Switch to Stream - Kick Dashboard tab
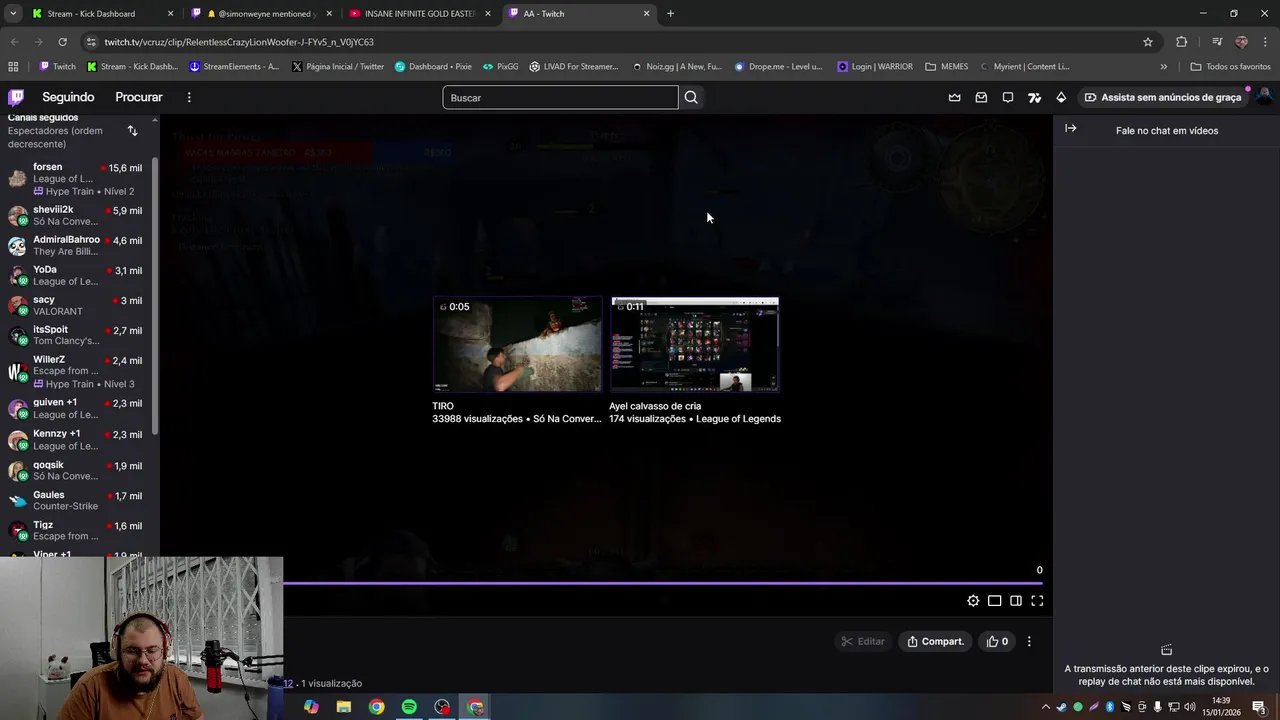The image size is (1280, 720). [x=102, y=14]
